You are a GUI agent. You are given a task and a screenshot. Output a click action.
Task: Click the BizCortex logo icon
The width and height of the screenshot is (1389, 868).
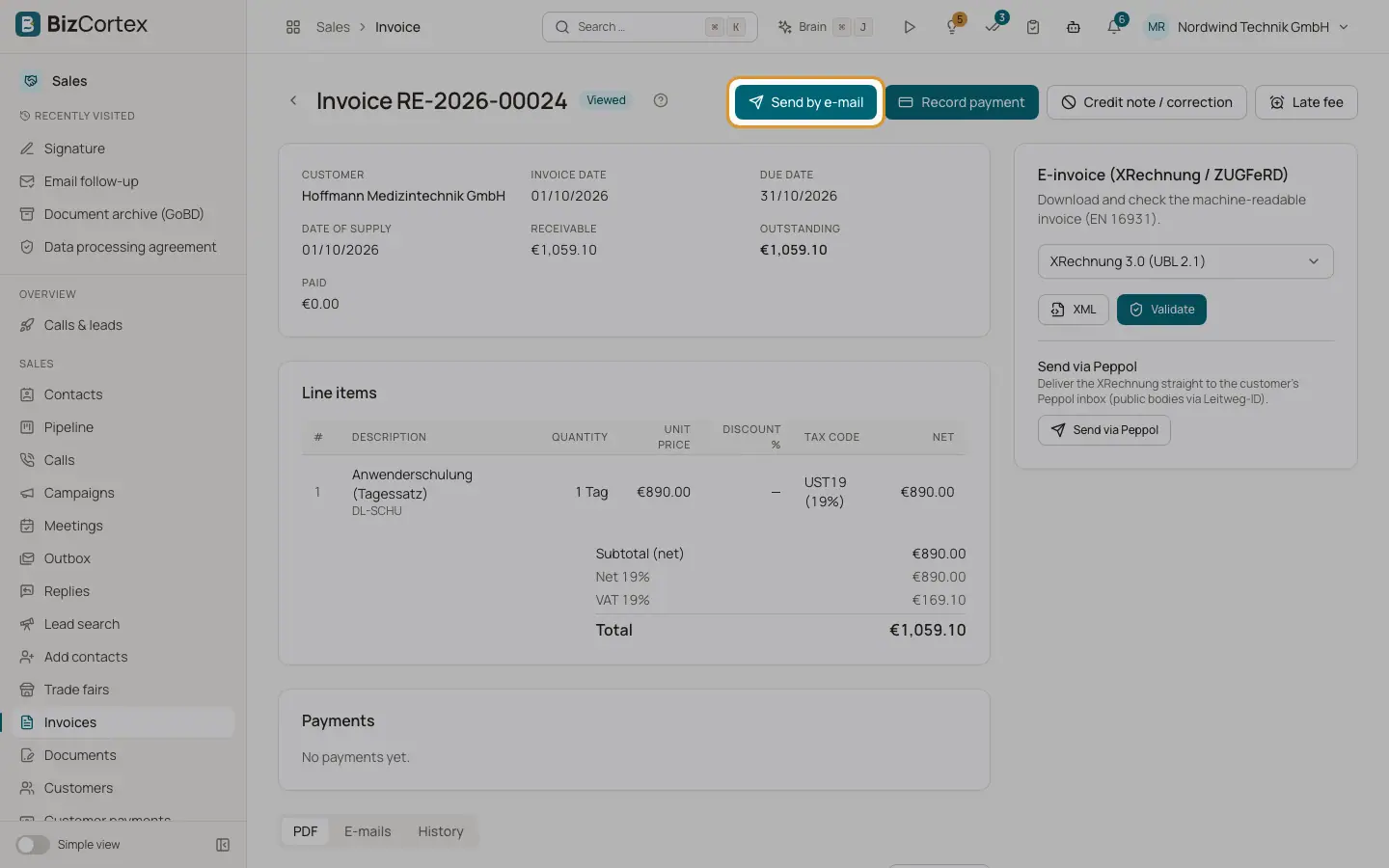click(x=28, y=24)
